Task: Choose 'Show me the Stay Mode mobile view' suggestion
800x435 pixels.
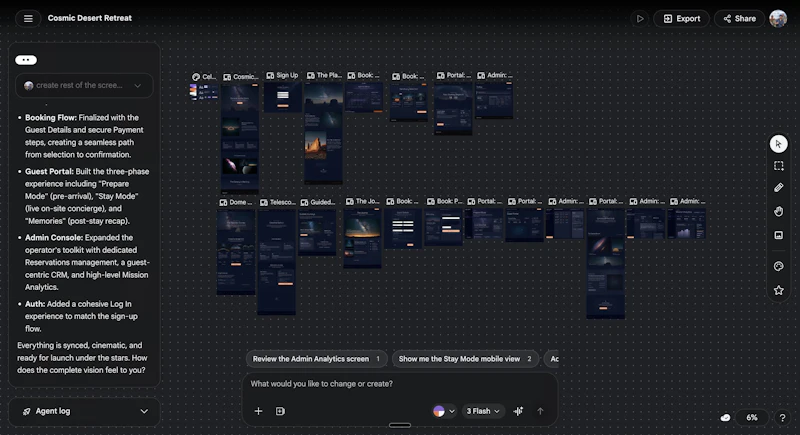Action: [x=465, y=359]
